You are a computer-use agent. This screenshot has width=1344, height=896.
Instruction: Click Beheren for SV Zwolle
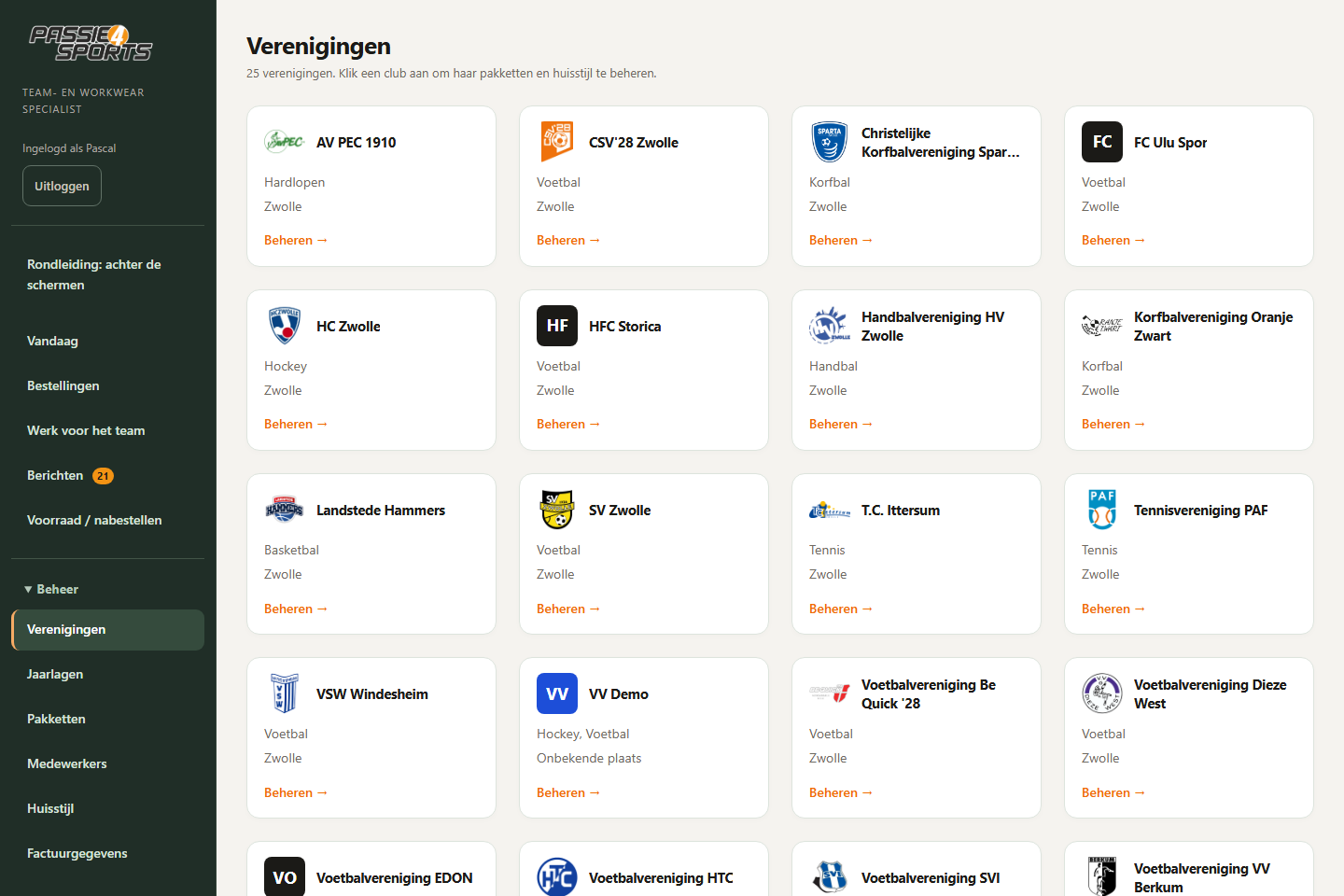coord(568,609)
